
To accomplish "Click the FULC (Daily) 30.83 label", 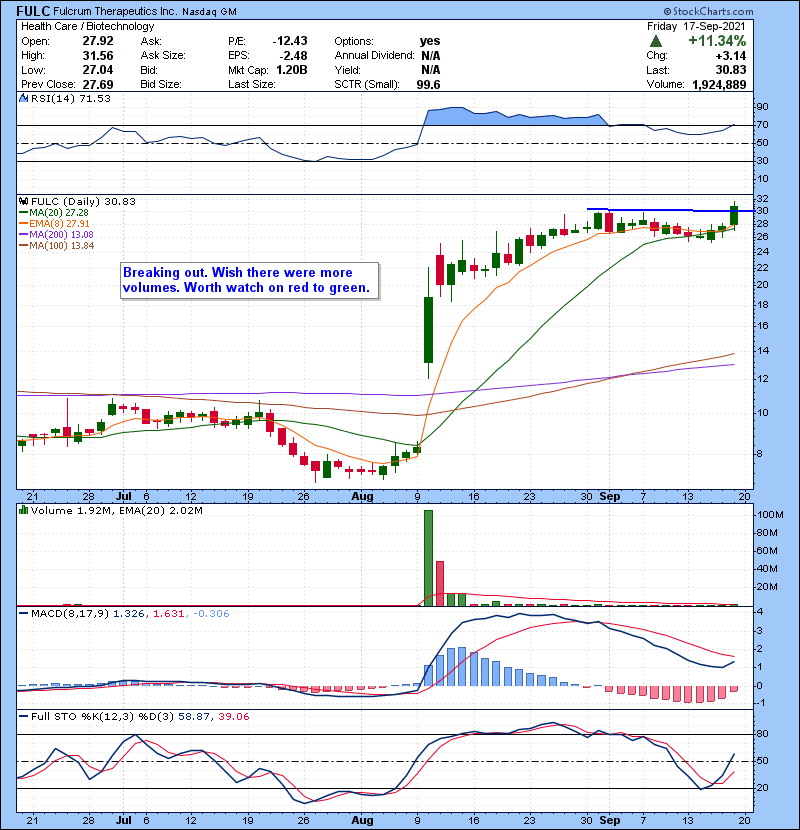I will coord(83,201).
